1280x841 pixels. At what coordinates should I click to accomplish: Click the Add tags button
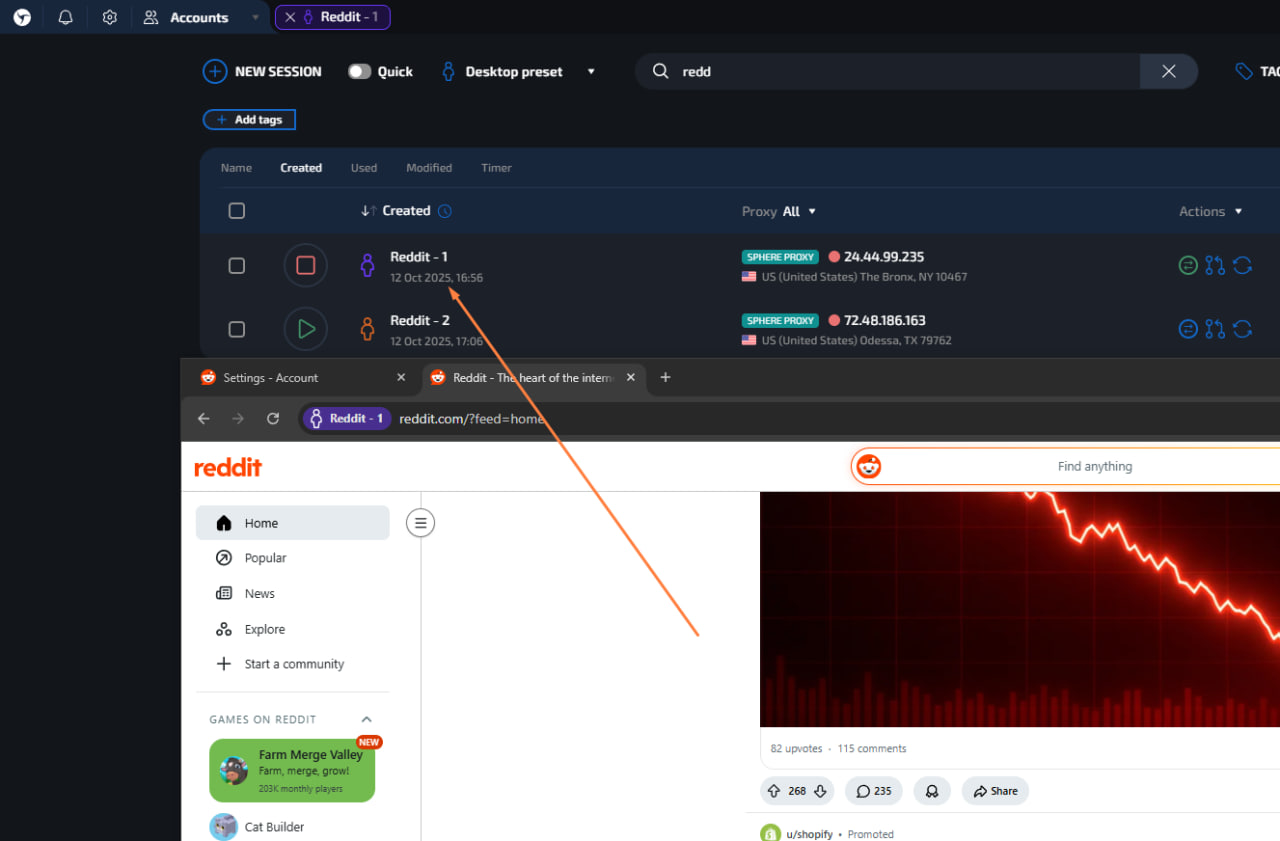coord(249,120)
